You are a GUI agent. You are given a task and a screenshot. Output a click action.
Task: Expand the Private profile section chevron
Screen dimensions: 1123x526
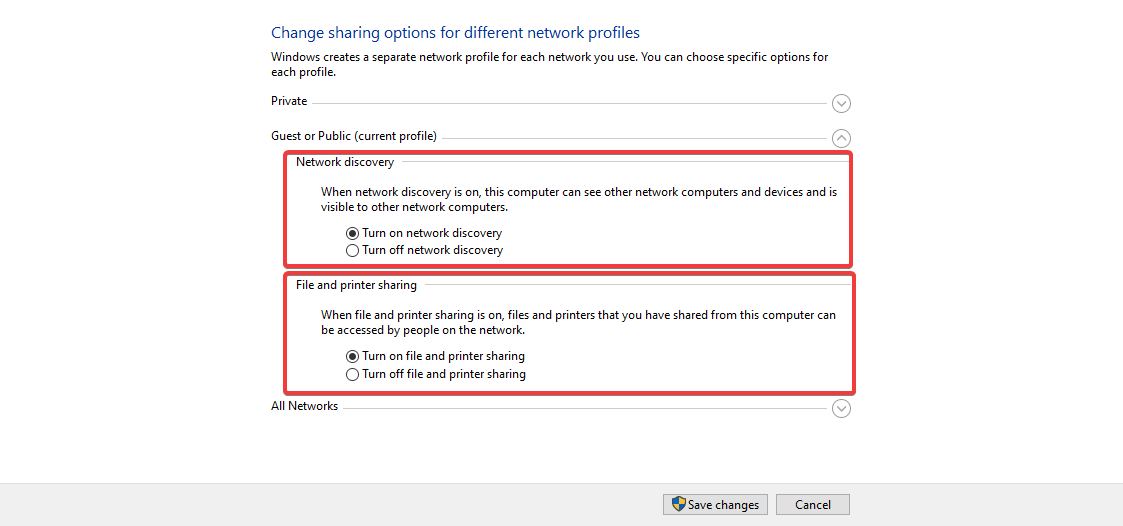click(x=841, y=103)
